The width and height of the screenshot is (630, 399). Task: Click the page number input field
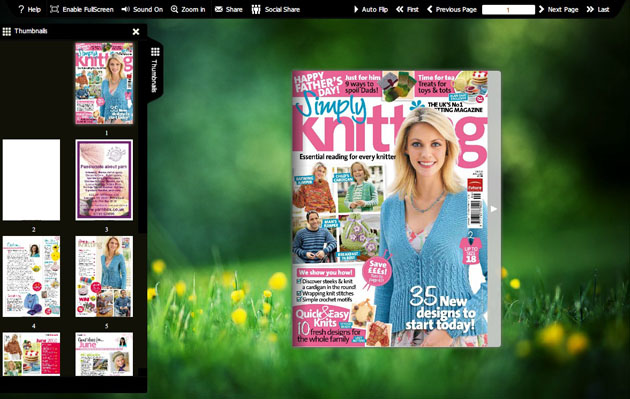[x=508, y=10]
